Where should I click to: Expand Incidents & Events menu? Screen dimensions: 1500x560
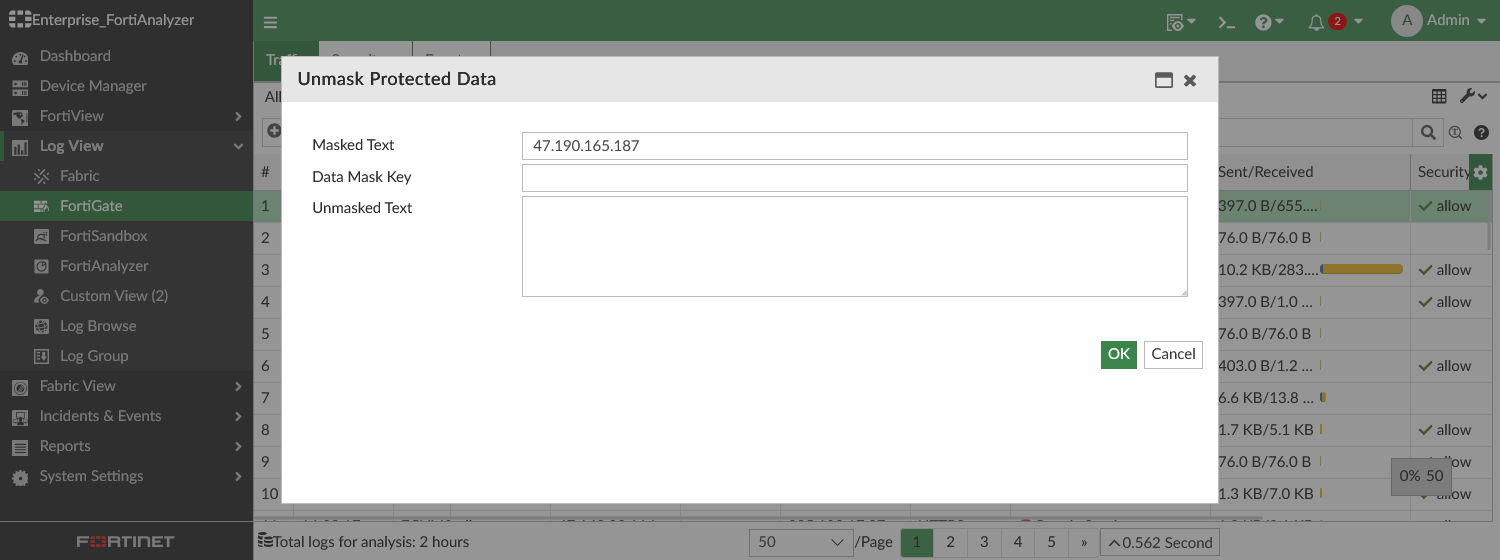click(126, 416)
